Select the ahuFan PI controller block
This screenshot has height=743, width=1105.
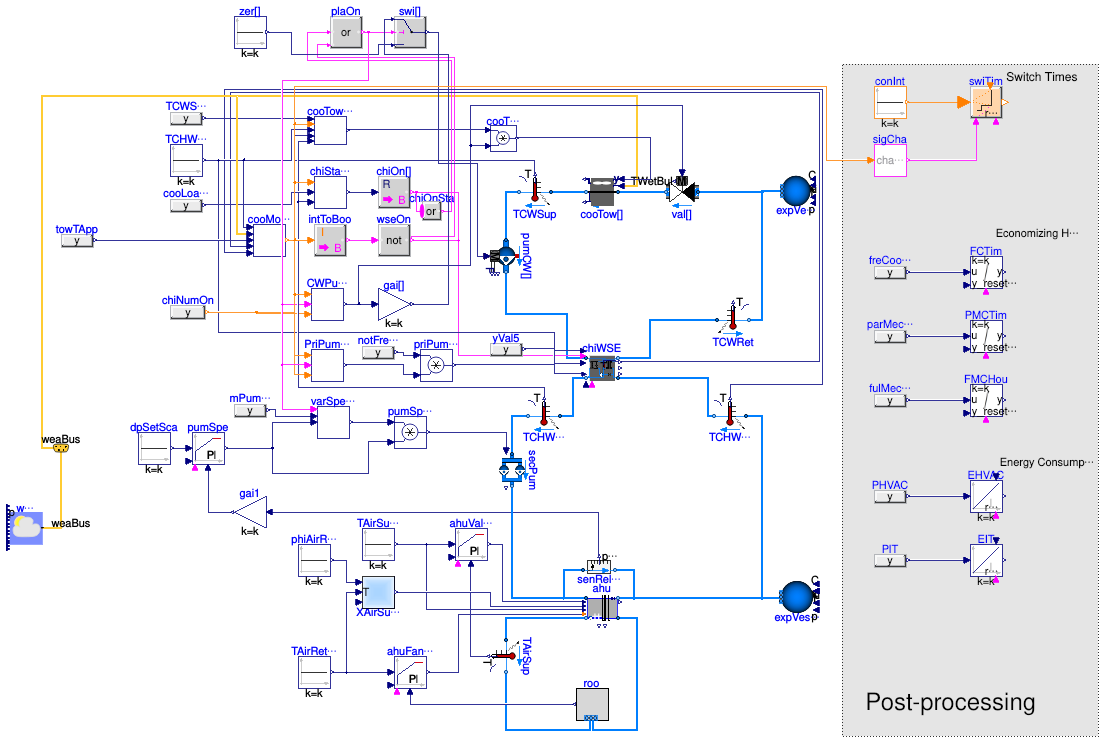(x=410, y=673)
